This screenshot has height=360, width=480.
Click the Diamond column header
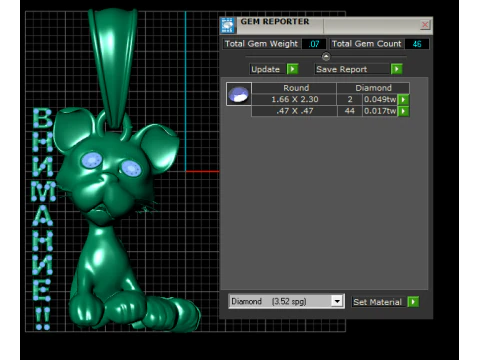point(373,88)
